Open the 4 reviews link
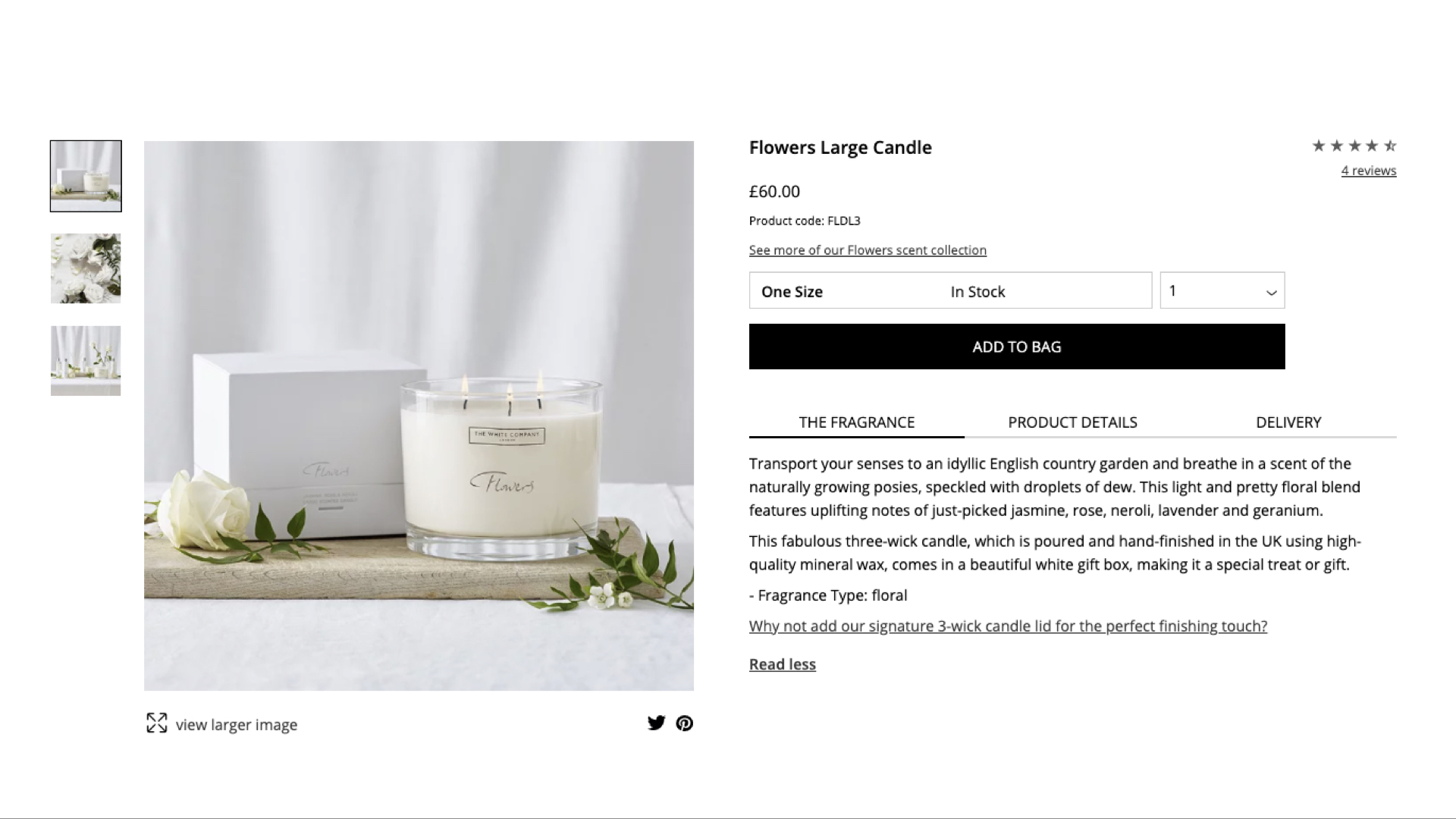The height and width of the screenshot is (819, 1456). coord(1368,171)
